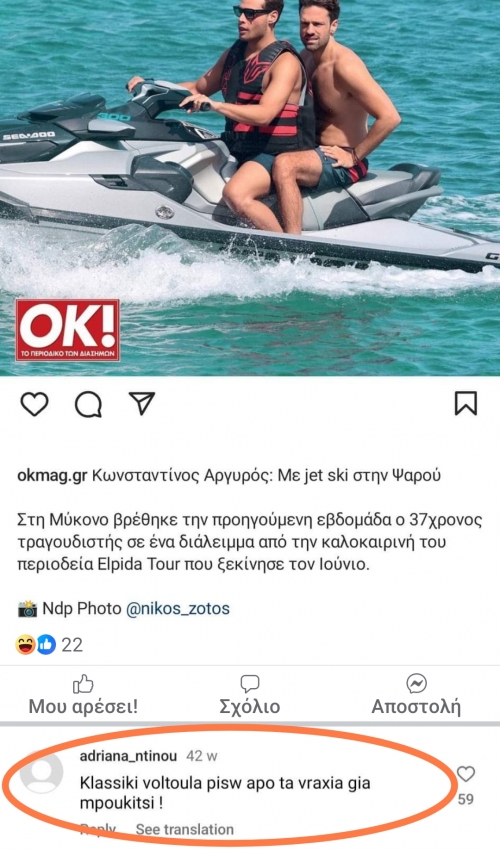Tap the Μου αρέσει! thumbs-up button
This screenshot has width=500, height=850.
[83, 696]
